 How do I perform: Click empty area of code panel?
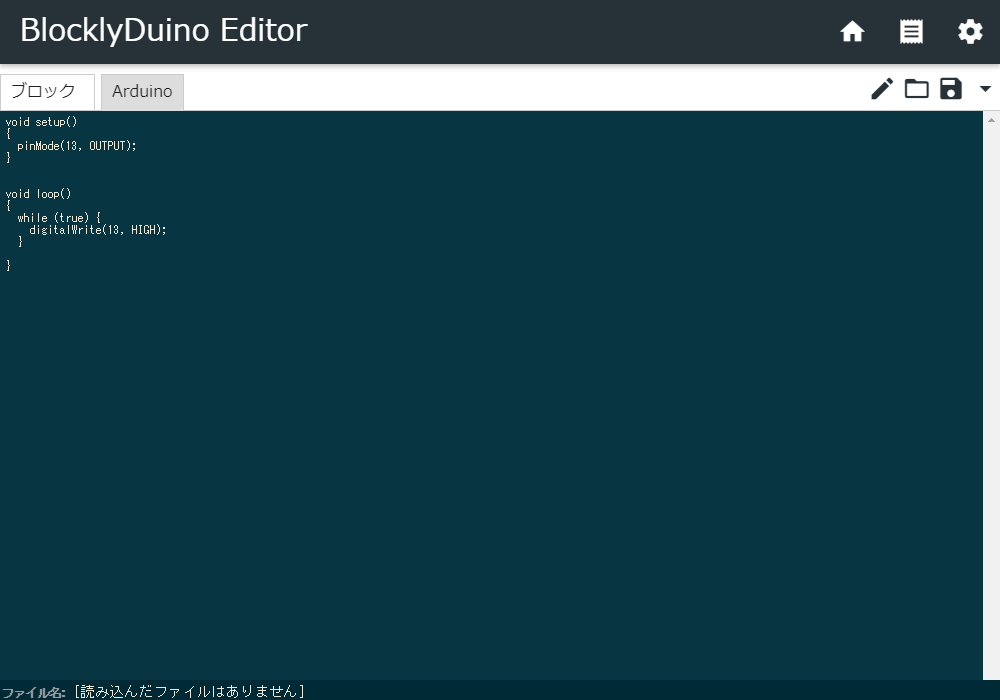[x=500, y=450]
